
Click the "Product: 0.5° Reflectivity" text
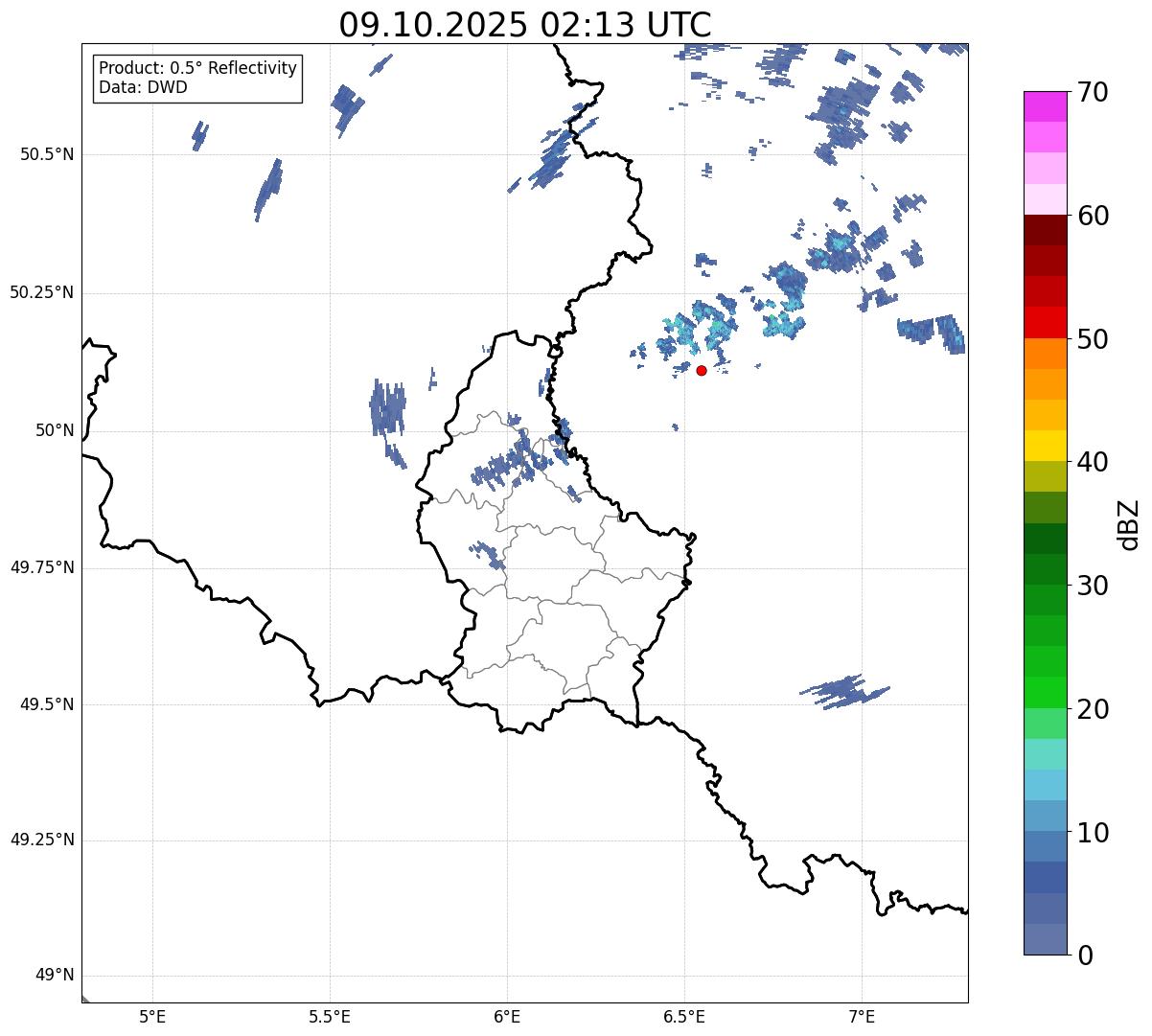pos(197,69)
